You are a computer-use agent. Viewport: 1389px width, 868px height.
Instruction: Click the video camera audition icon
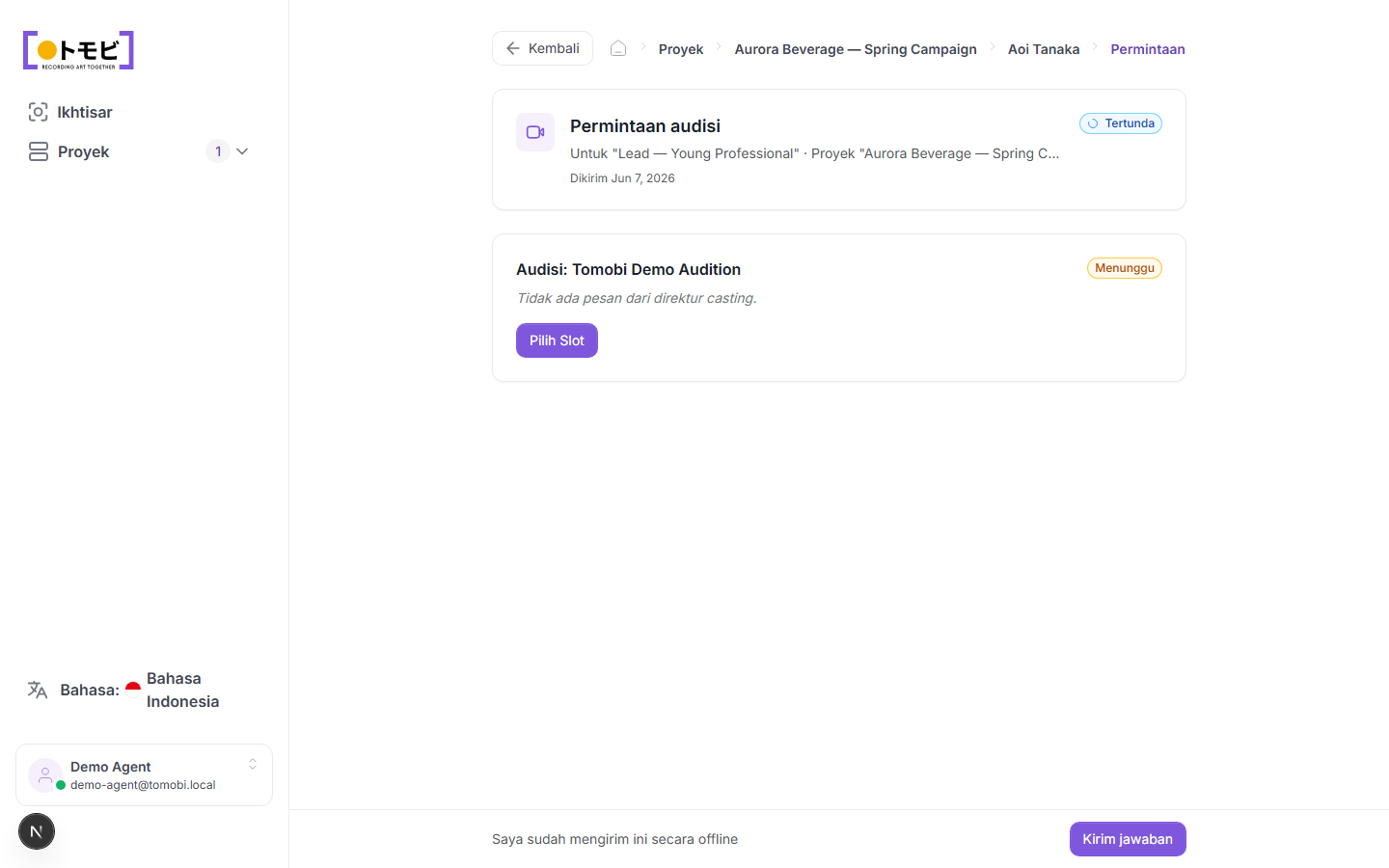coord(535,132)
